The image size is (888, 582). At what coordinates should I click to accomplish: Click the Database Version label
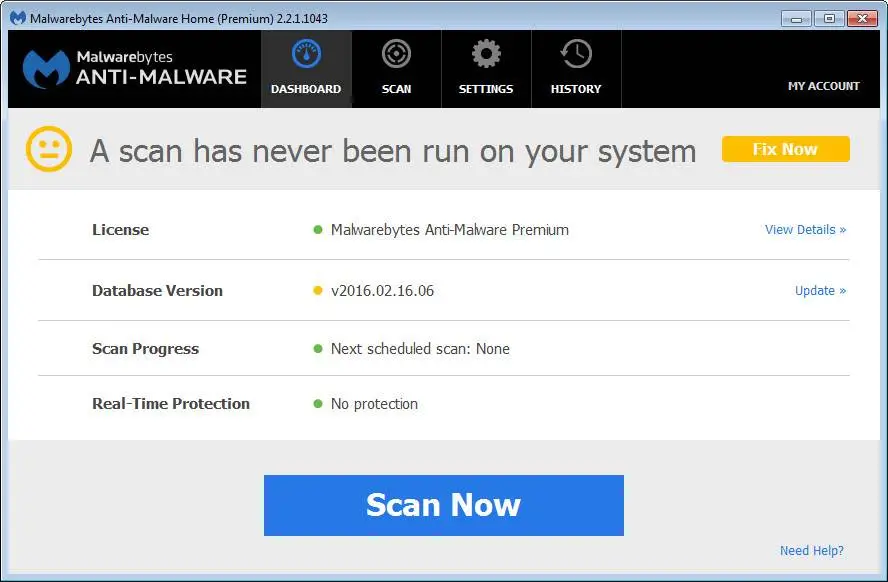[157, 290]
